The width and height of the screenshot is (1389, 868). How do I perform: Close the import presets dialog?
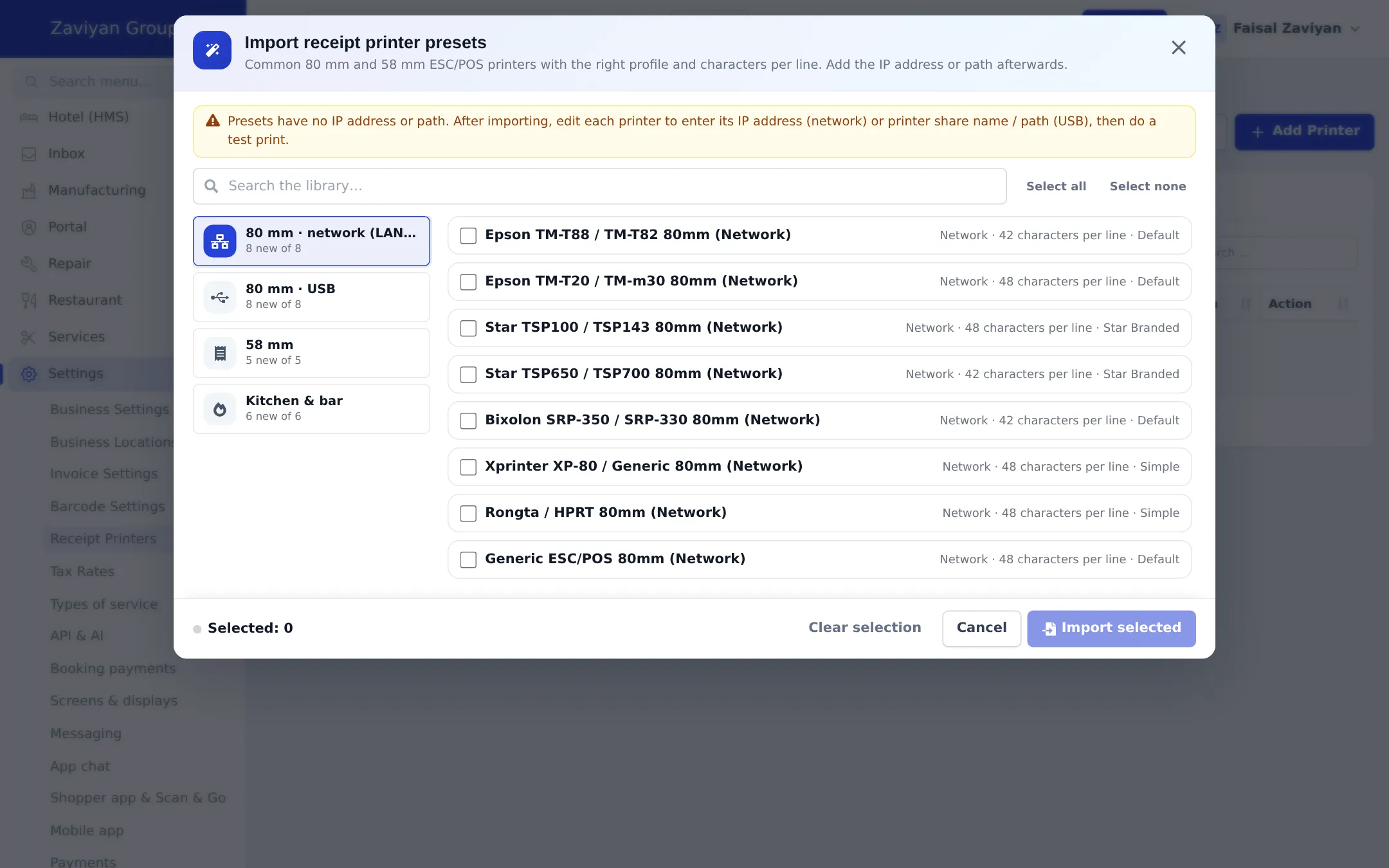pos(1178,48)
